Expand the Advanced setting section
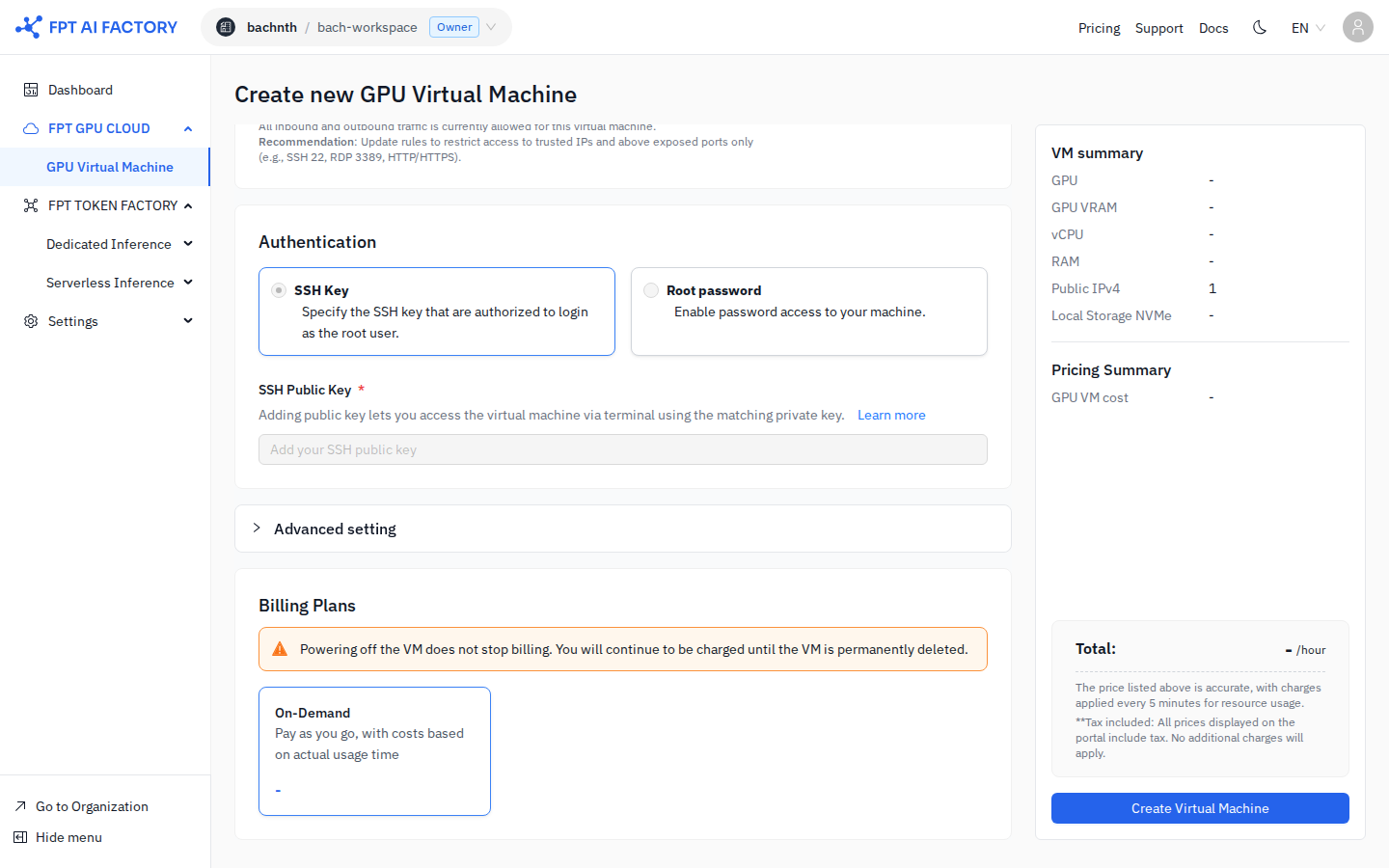The image size is (1389, 868). pyautogui.click(x=623, y=529)
